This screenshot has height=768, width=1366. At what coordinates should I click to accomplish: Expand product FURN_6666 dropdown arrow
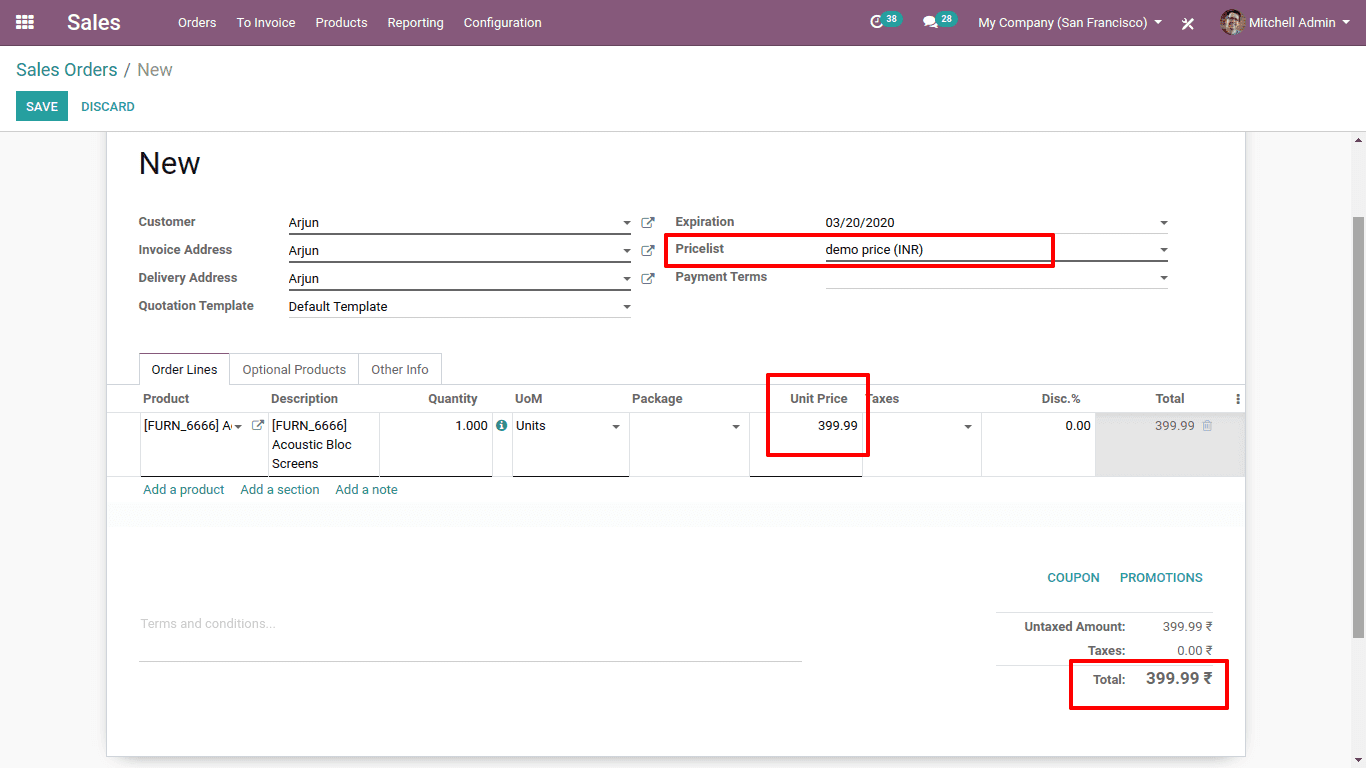(238, 427)
